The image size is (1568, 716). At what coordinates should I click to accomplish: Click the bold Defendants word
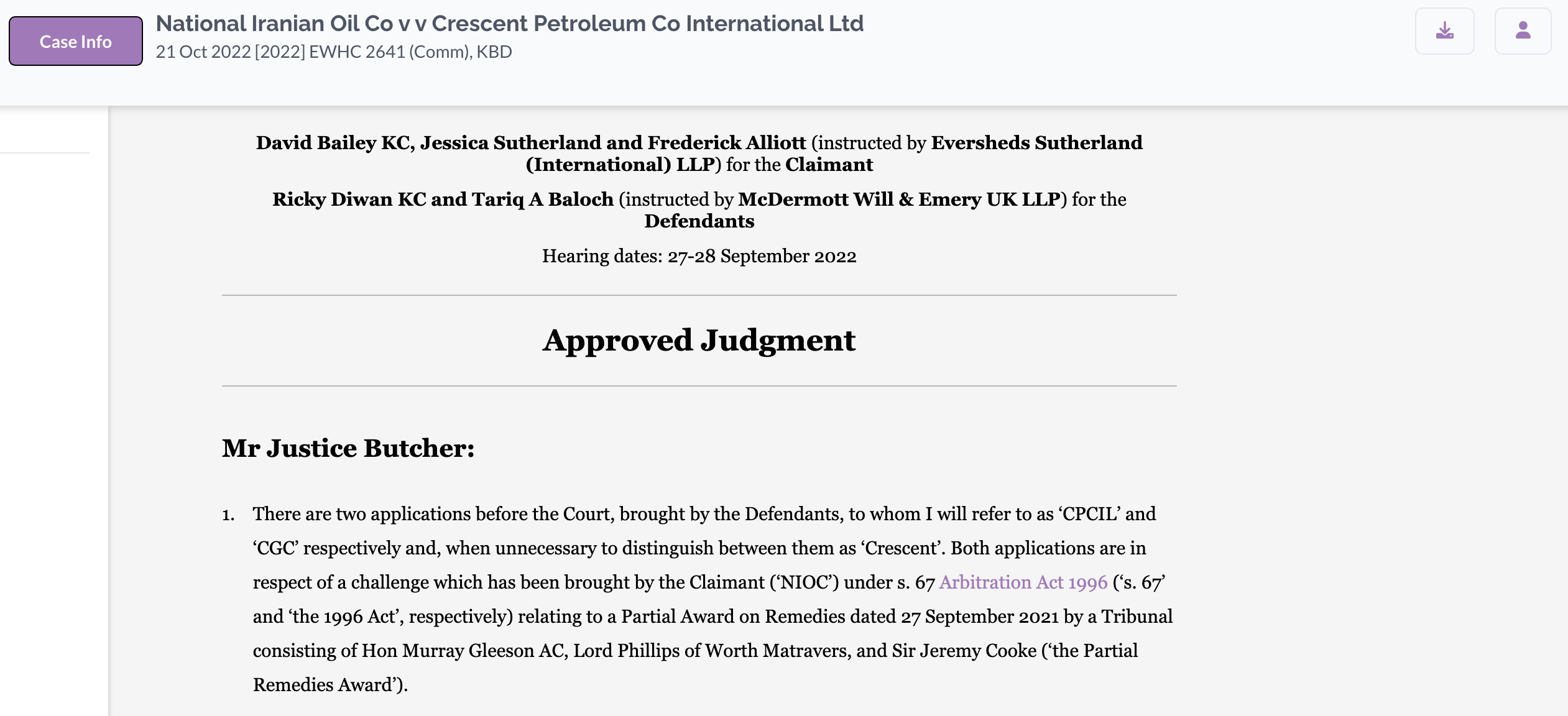click(x=699, y=221)
